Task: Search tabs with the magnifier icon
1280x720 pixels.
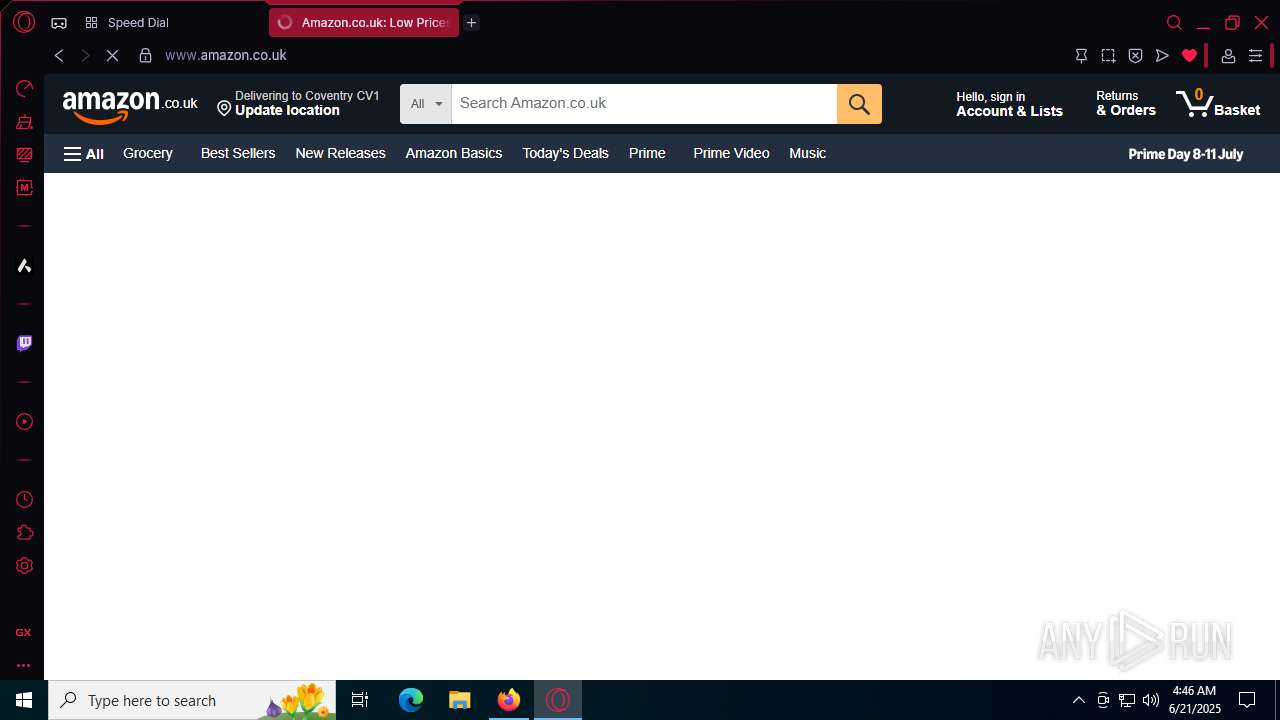Action: (1175, 22)
